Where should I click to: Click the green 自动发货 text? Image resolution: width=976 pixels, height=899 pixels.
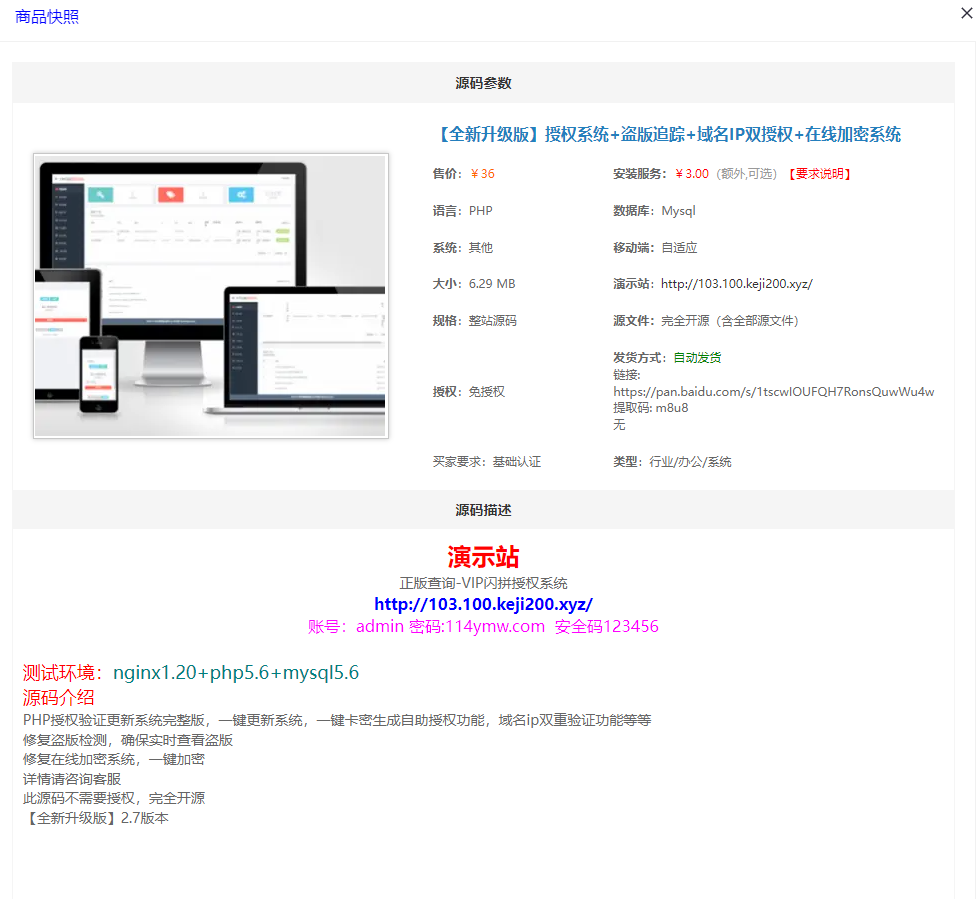click(x=697, y=358)
